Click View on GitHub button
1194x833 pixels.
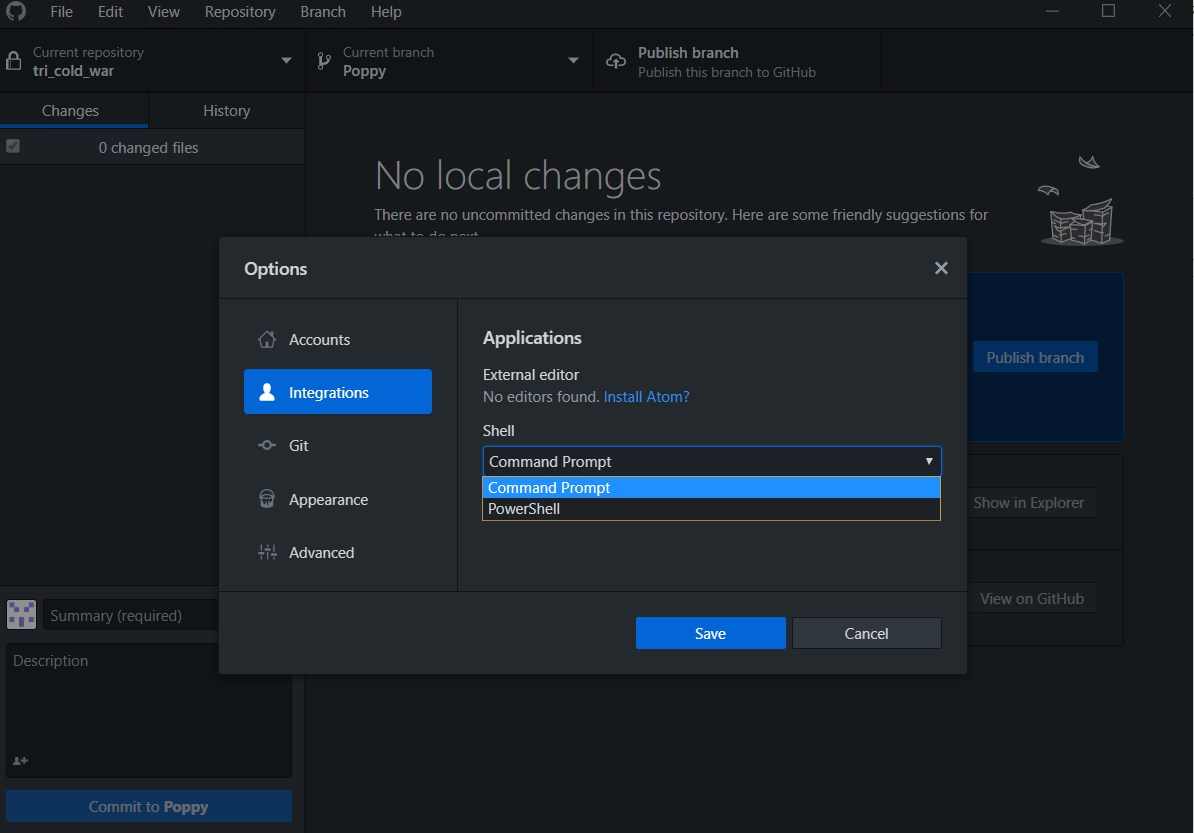(1032, 598)
